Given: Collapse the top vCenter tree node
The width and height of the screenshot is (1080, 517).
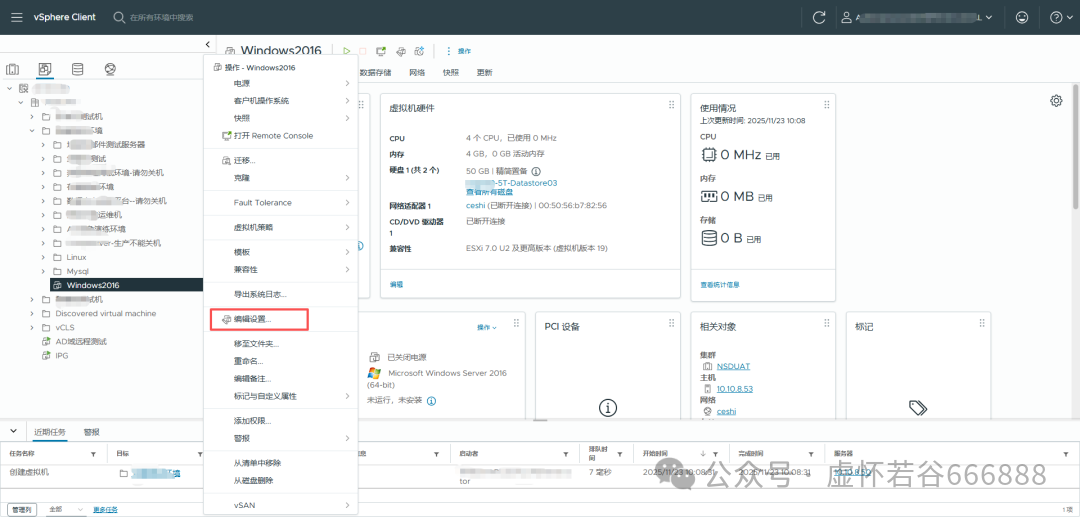Looking at the screenshot, I should tap(10, 88).
